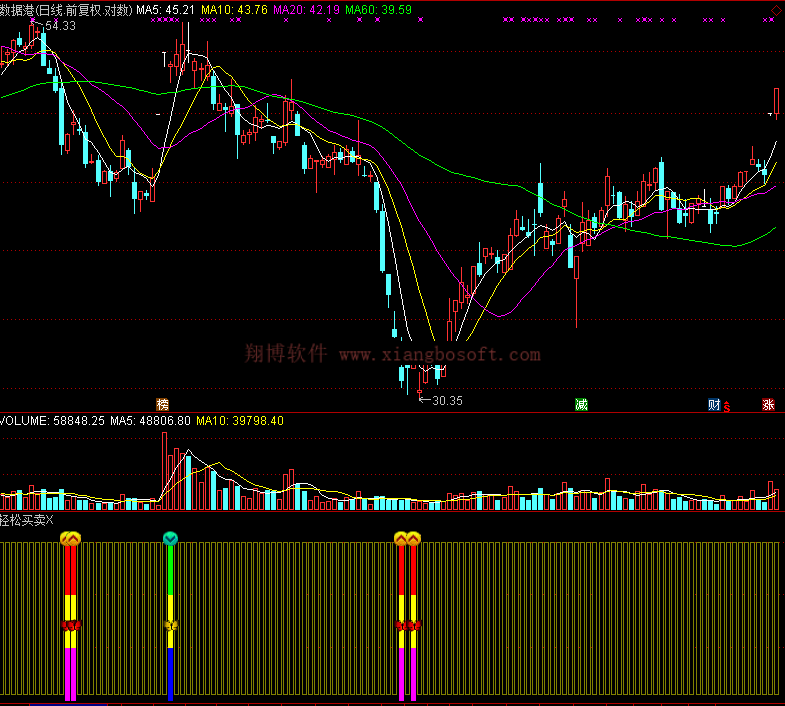785x706 pixels.
Task: Click the red diamond icon at top right
Action: coord(775,10)
